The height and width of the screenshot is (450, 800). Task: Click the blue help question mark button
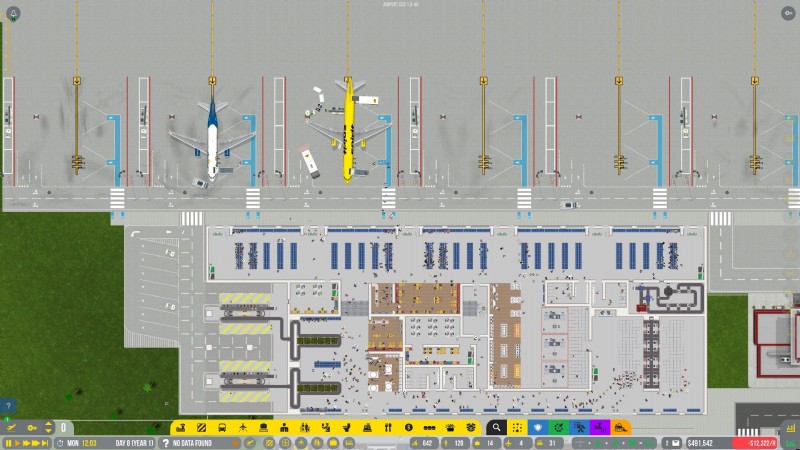(9, 407)
